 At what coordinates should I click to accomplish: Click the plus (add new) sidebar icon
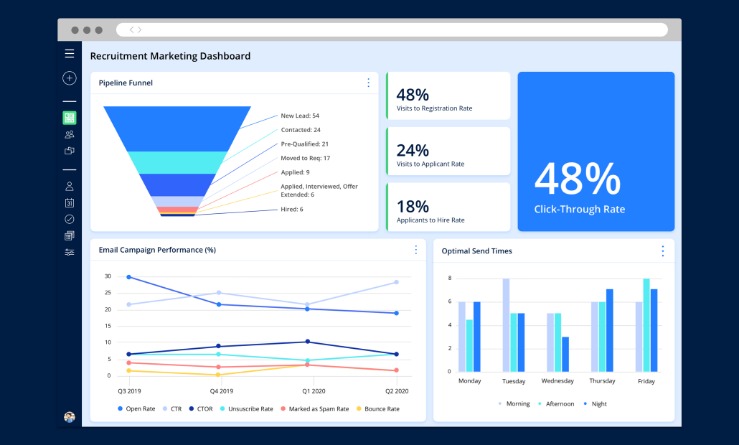click(69, 78)
